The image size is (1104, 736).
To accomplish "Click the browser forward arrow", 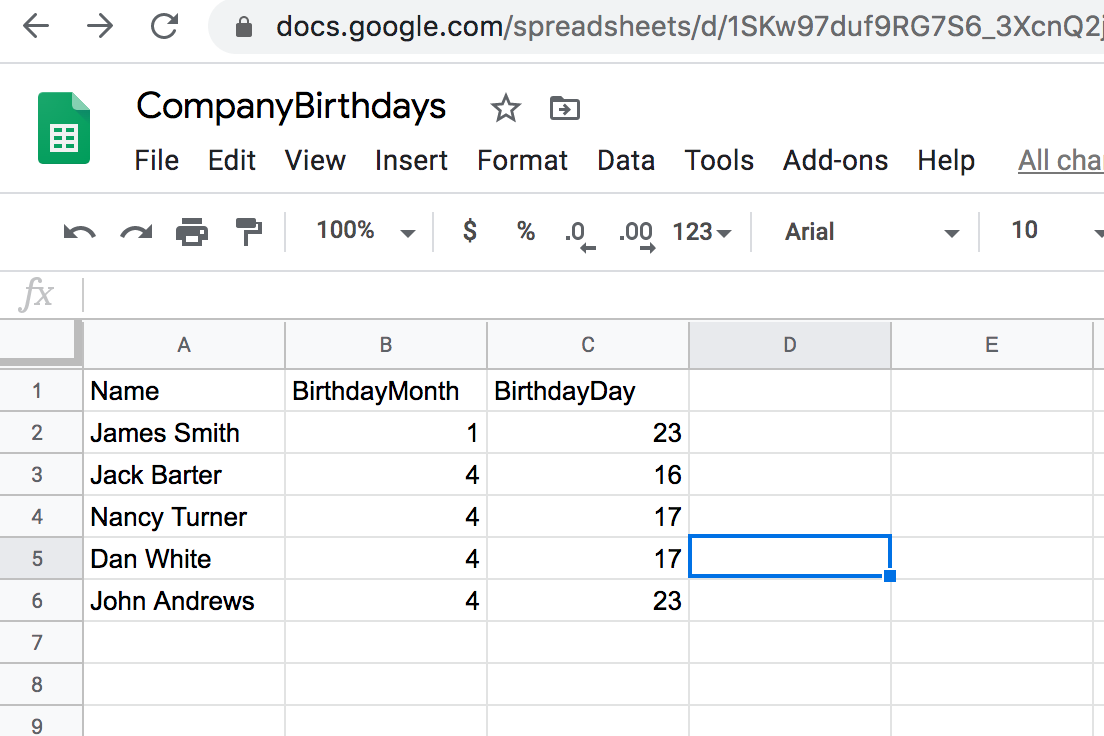I will (100, 27).
